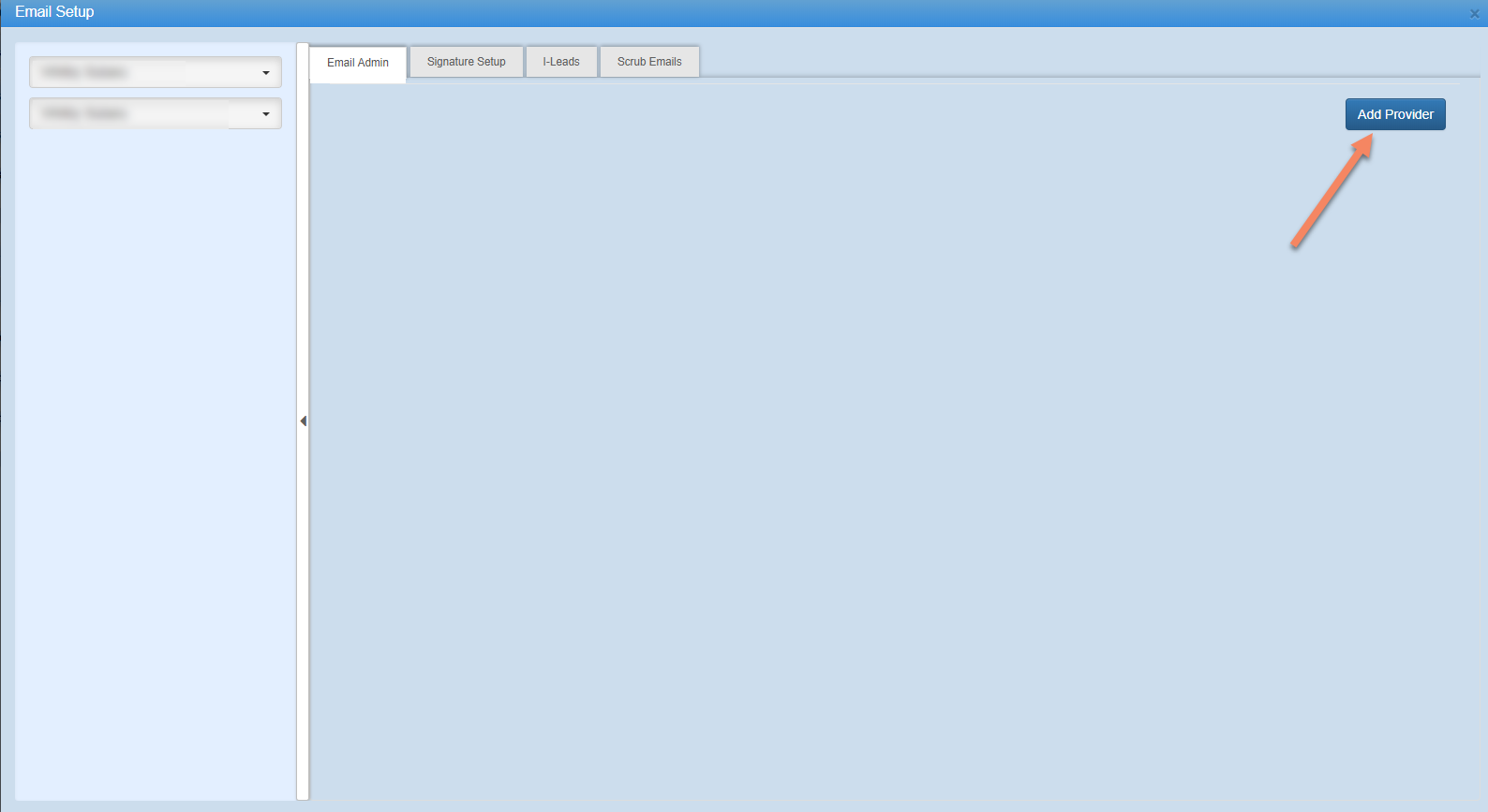Close the Email Setup dialog with X
The image size is (1488, 812).
[x=1474, y=13]
